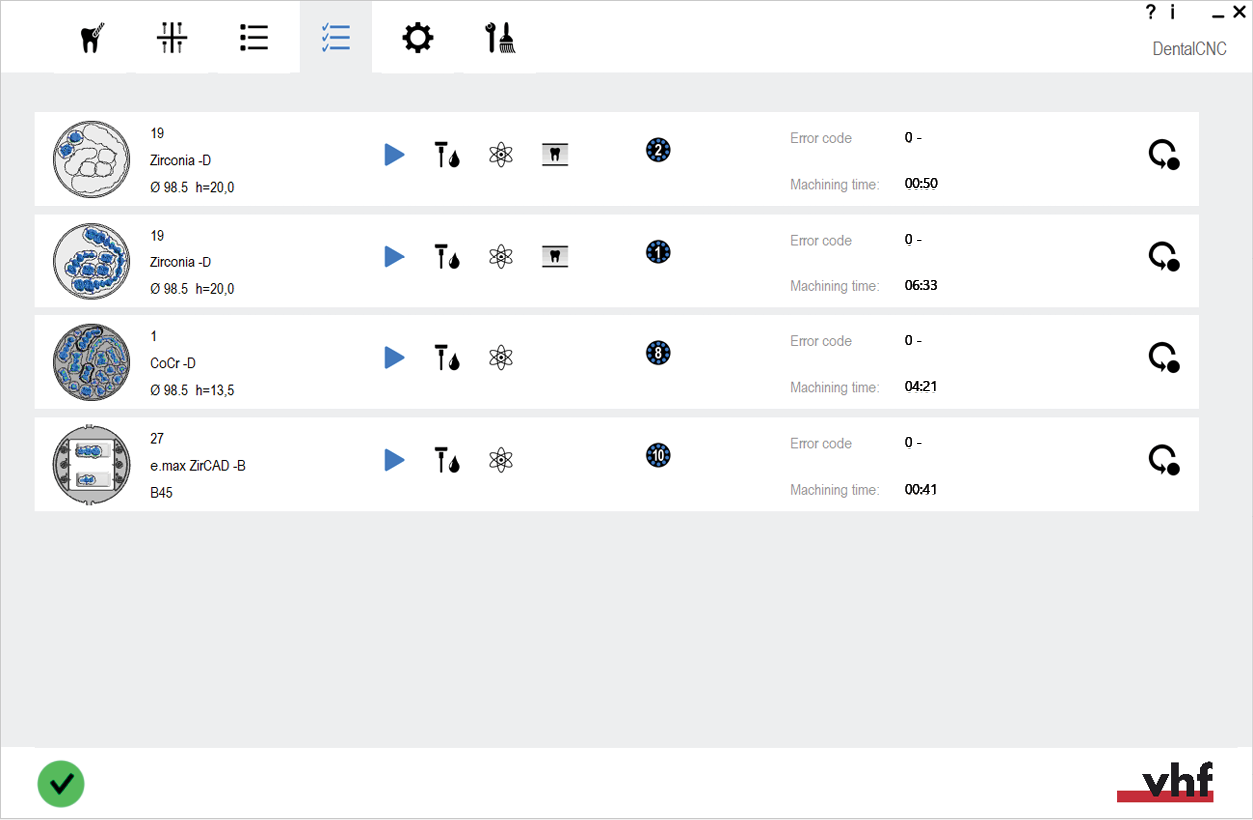1253x820 pixels.
Task: Click the job number '1' in CoCr row
Action: pyautogui.click(x=154, y=336)
